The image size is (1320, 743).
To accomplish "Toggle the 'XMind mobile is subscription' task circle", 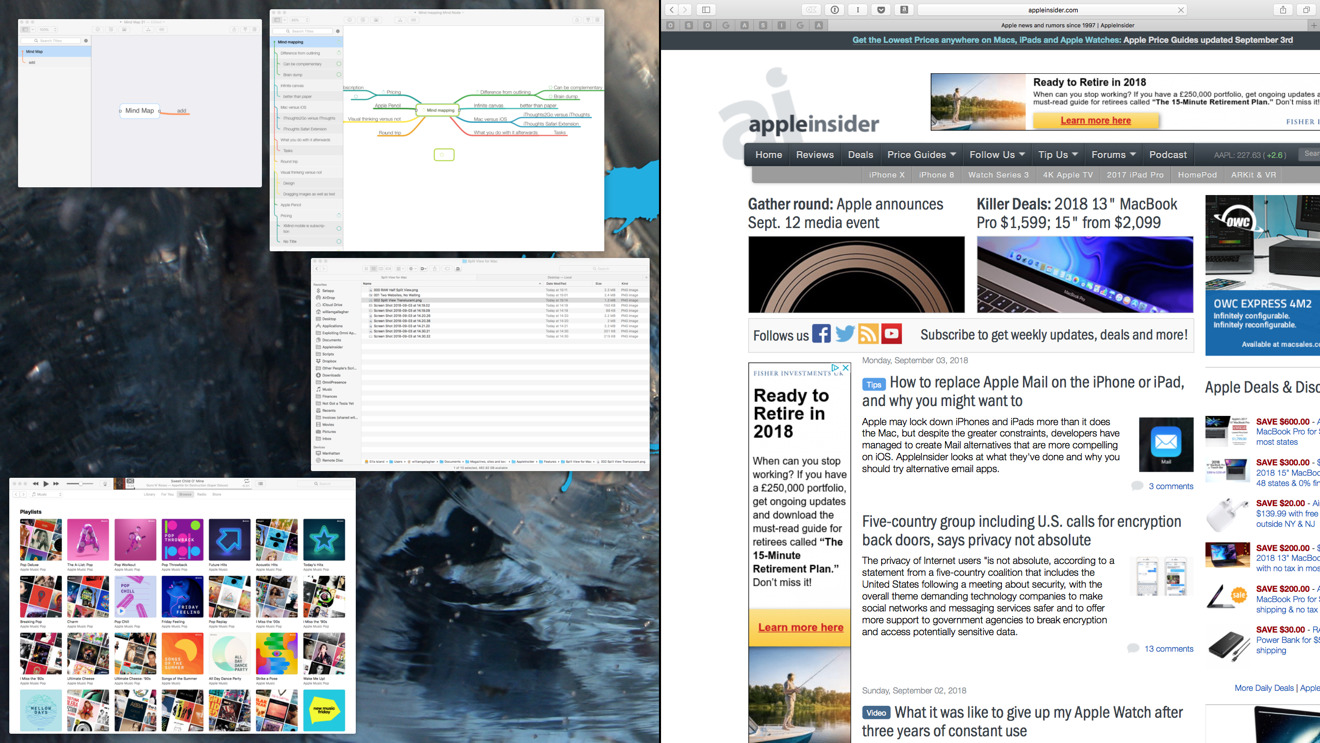I will 338,228.
